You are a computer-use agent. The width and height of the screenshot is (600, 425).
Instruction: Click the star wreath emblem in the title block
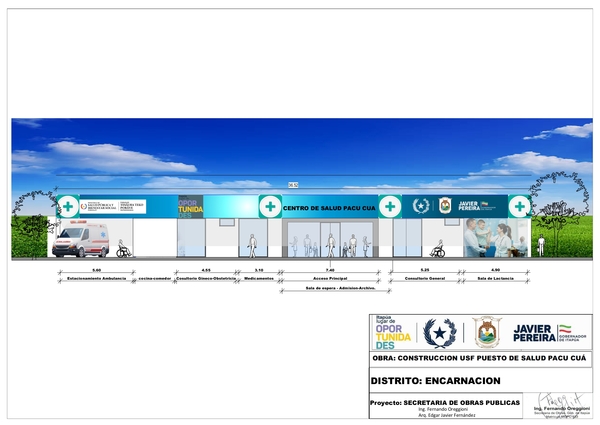440,333
